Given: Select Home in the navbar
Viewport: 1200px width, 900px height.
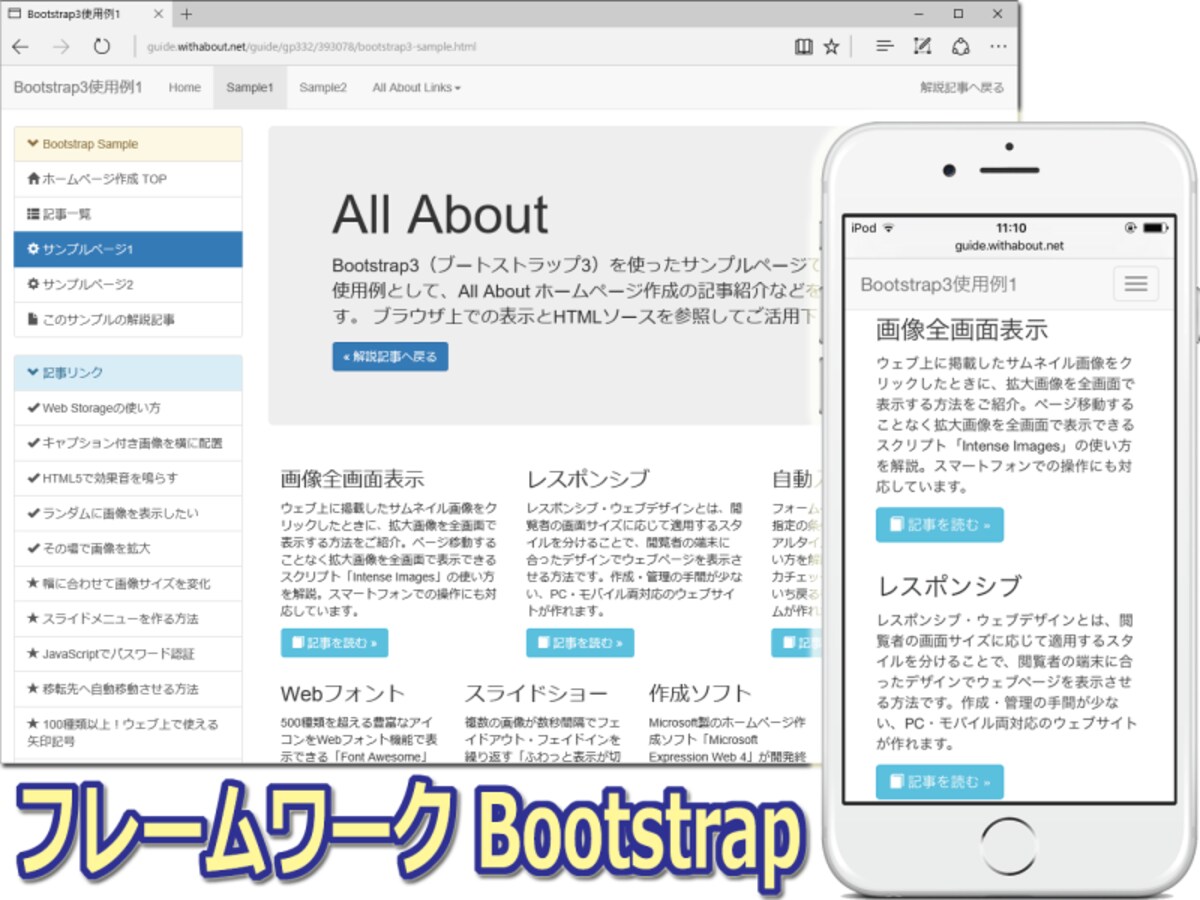Looking at the screenshot, I should 185,87.
